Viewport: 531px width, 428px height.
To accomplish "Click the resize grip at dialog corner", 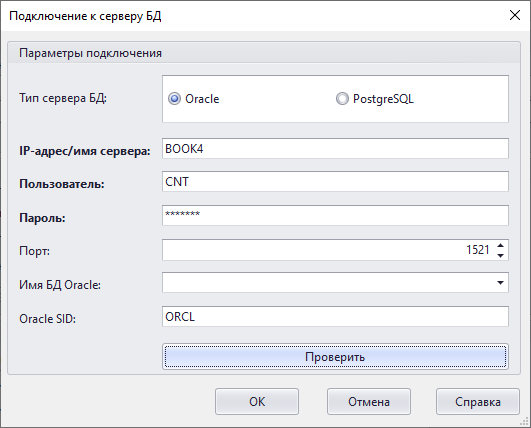I will click(x=524, y=421).
